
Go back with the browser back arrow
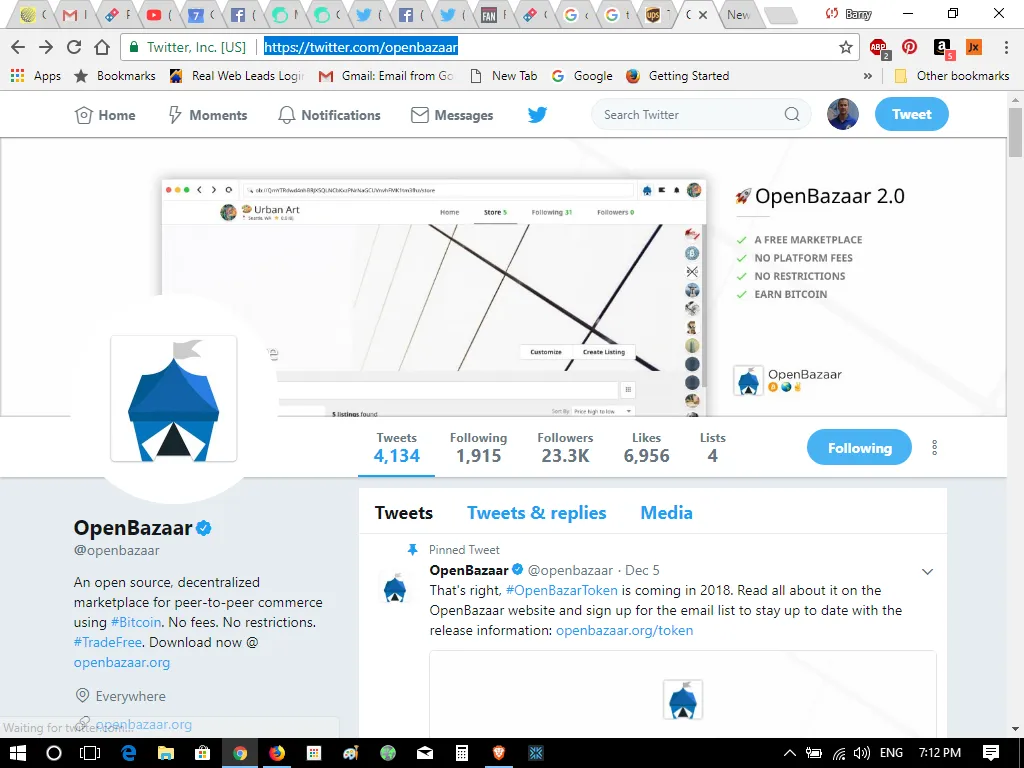point(18,47)
